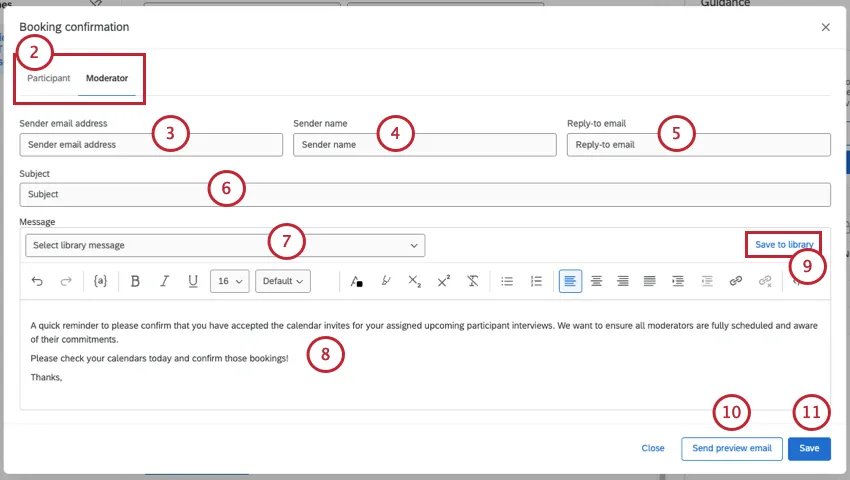The width and height of the screenshot is (850, 480).
Task: Click the blue Save button
Action: click(809, 449)
